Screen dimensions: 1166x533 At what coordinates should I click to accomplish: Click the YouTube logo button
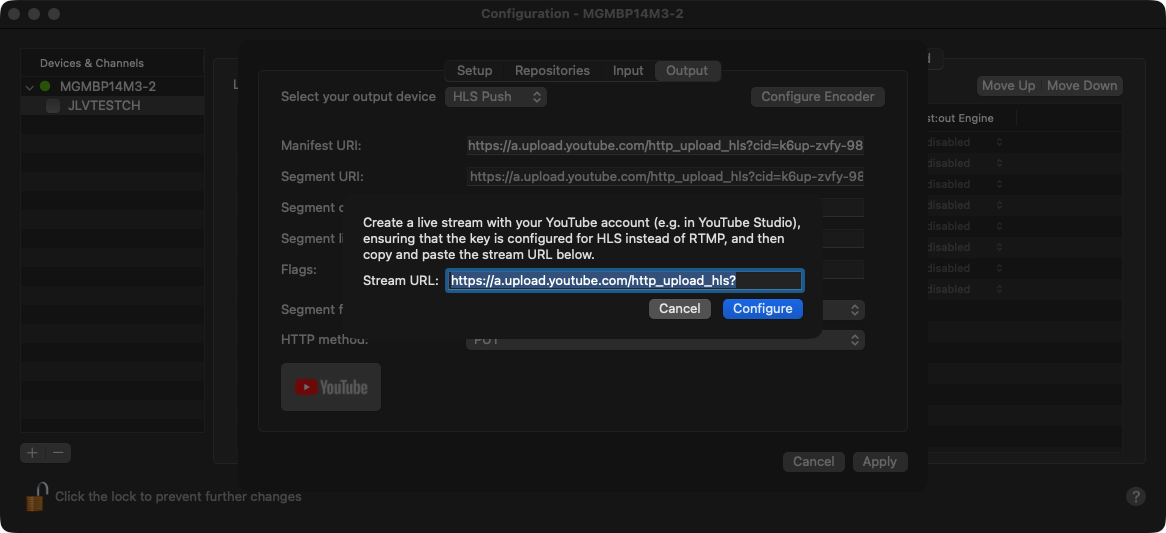331,387
